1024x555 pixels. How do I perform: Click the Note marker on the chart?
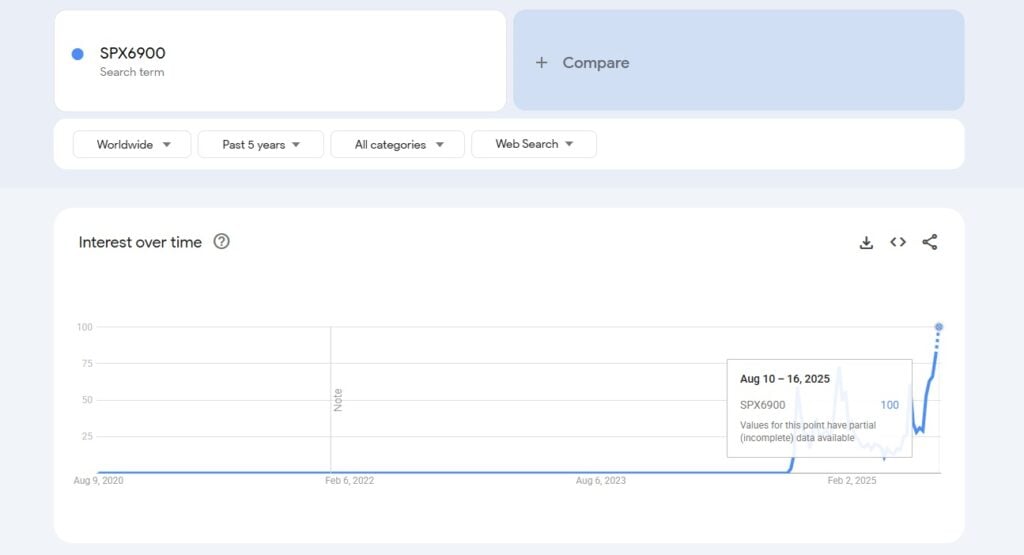(x=338, y=400)
